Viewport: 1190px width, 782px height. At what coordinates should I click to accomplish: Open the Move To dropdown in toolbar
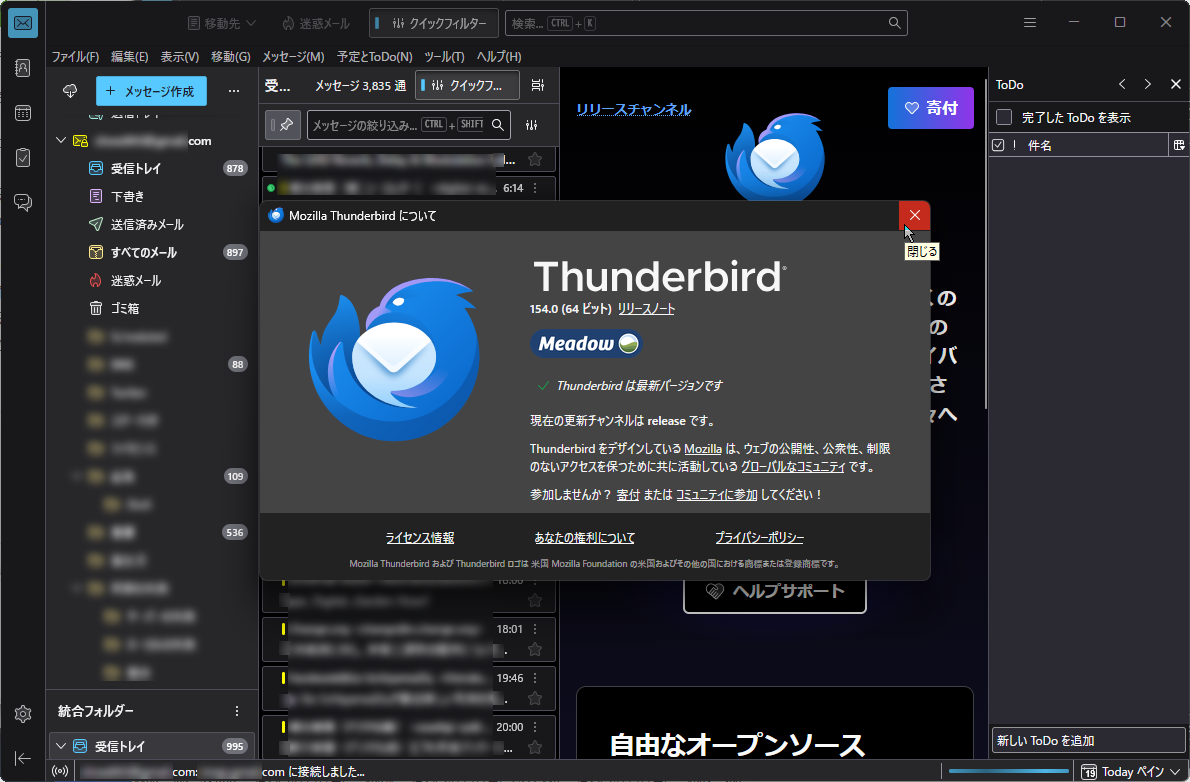[222, 24]
